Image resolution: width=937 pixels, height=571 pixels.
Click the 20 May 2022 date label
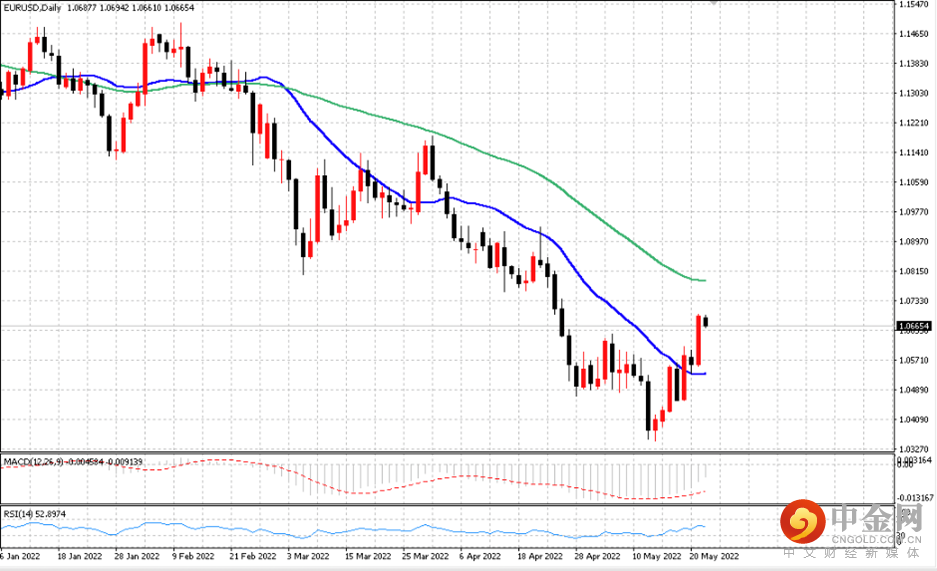tap(714, 556)
